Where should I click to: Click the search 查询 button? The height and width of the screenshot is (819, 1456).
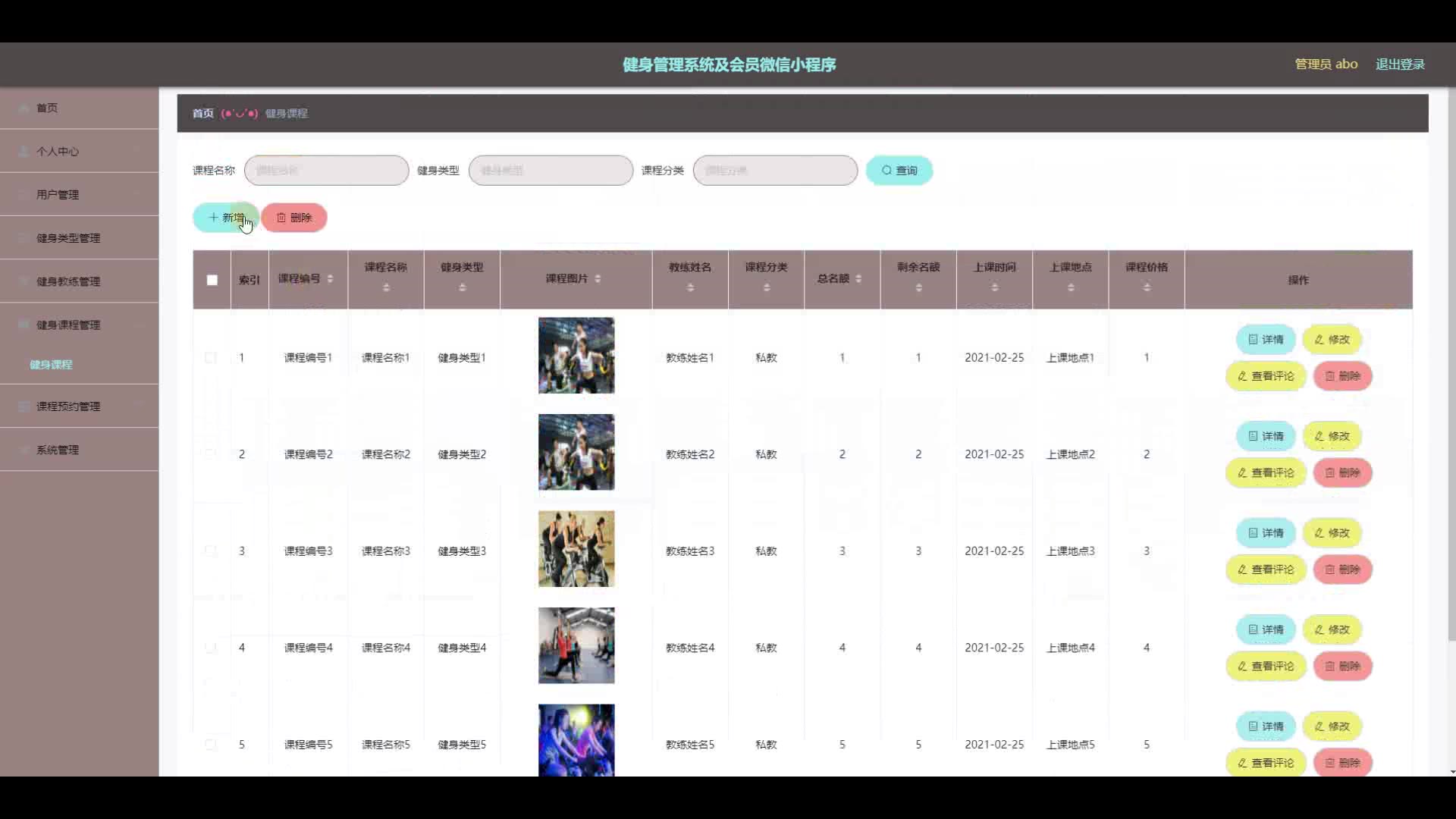(x=899, y=171)
